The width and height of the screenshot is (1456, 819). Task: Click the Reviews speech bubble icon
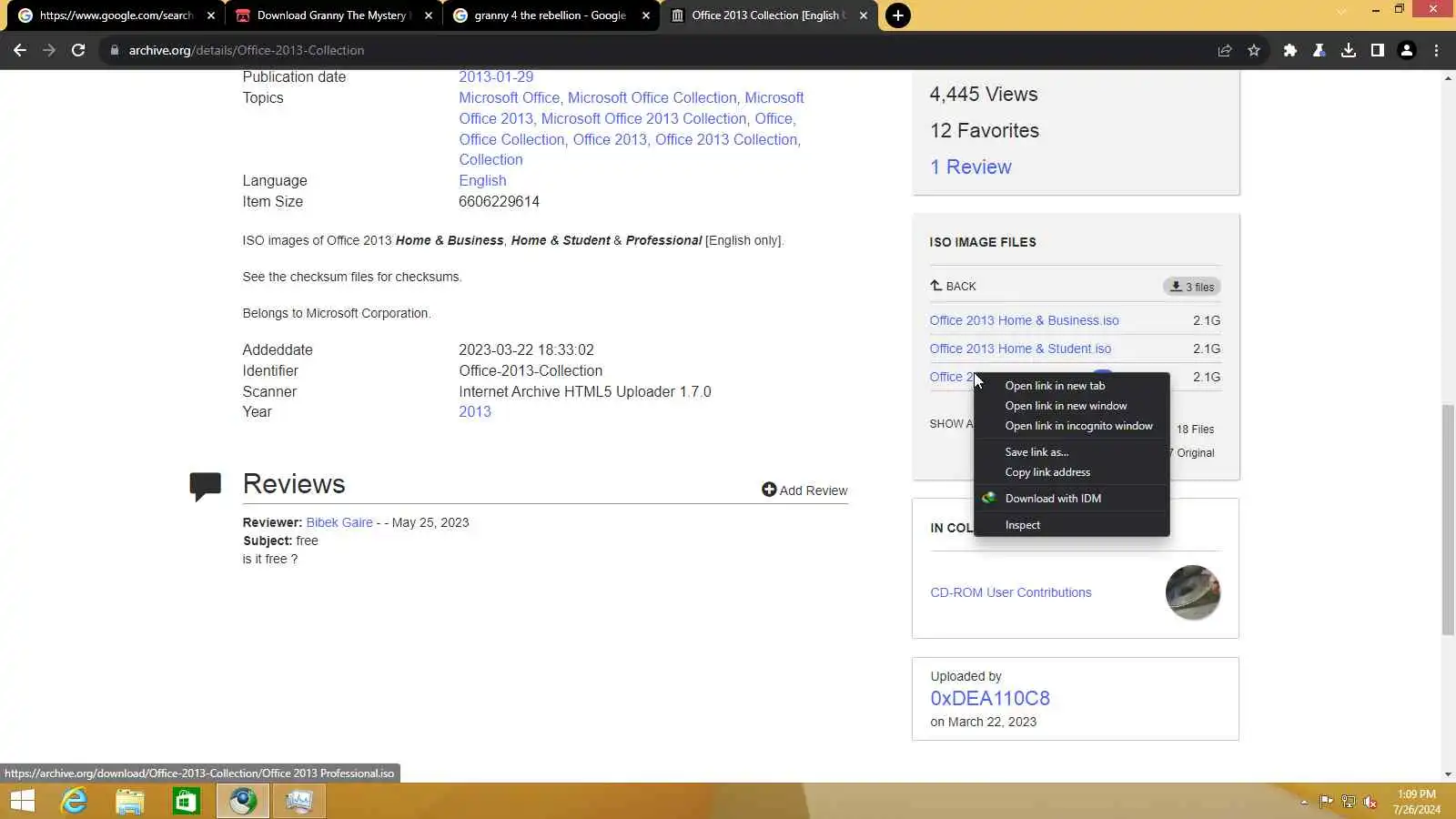206,486
